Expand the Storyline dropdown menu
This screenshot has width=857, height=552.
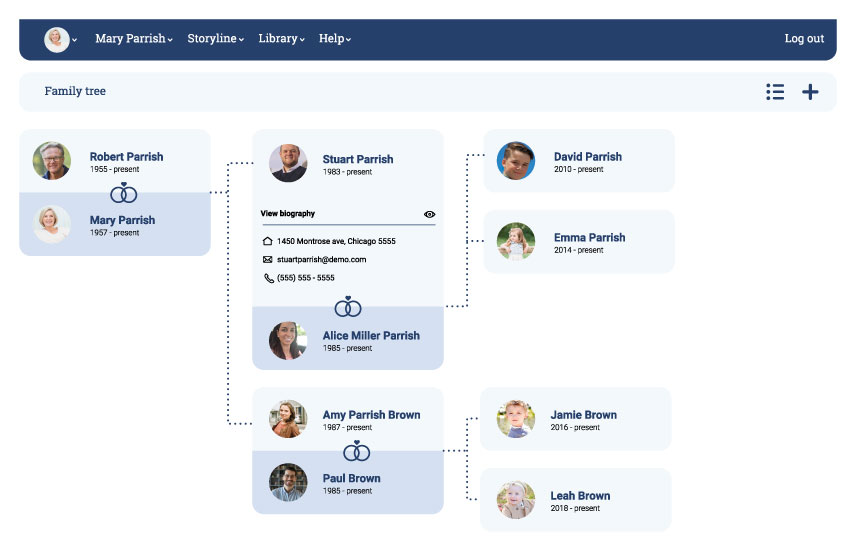click(216, 39)
